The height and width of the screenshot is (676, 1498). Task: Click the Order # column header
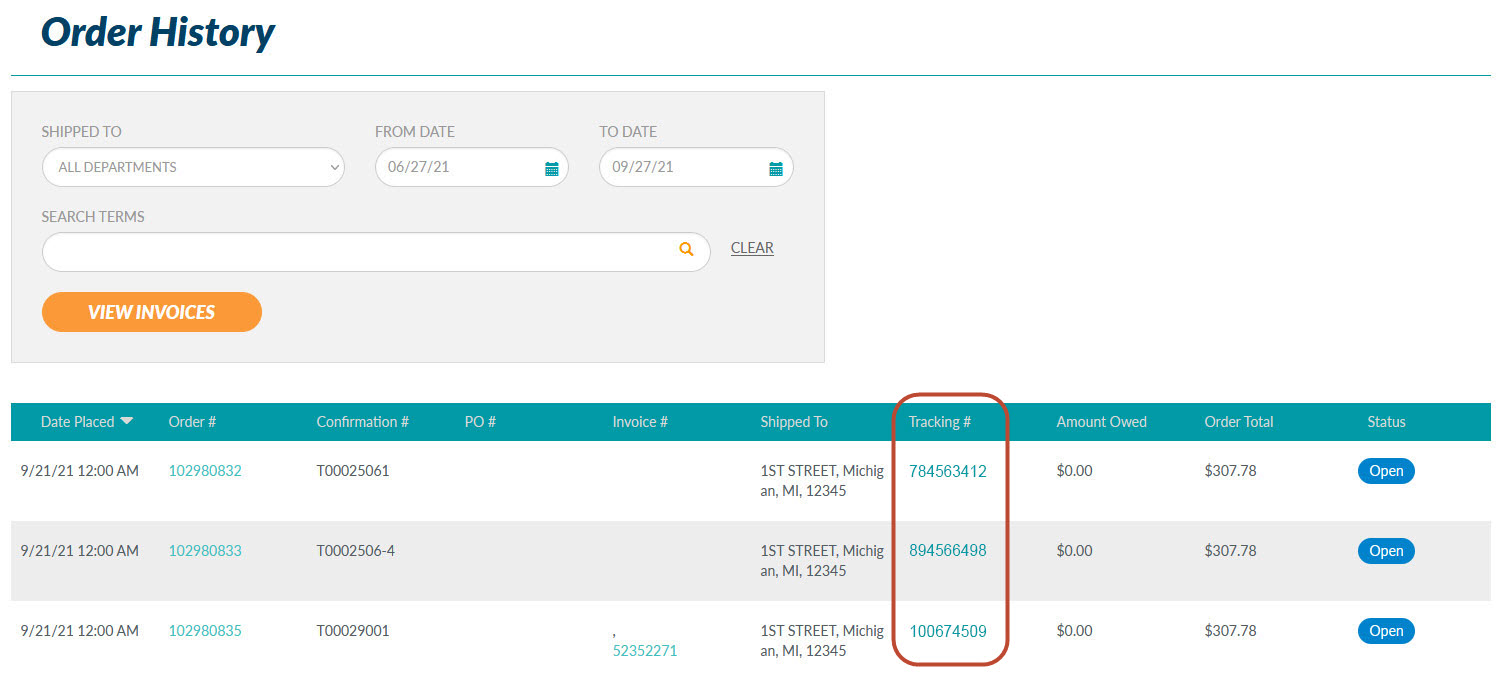click(193, 422)
